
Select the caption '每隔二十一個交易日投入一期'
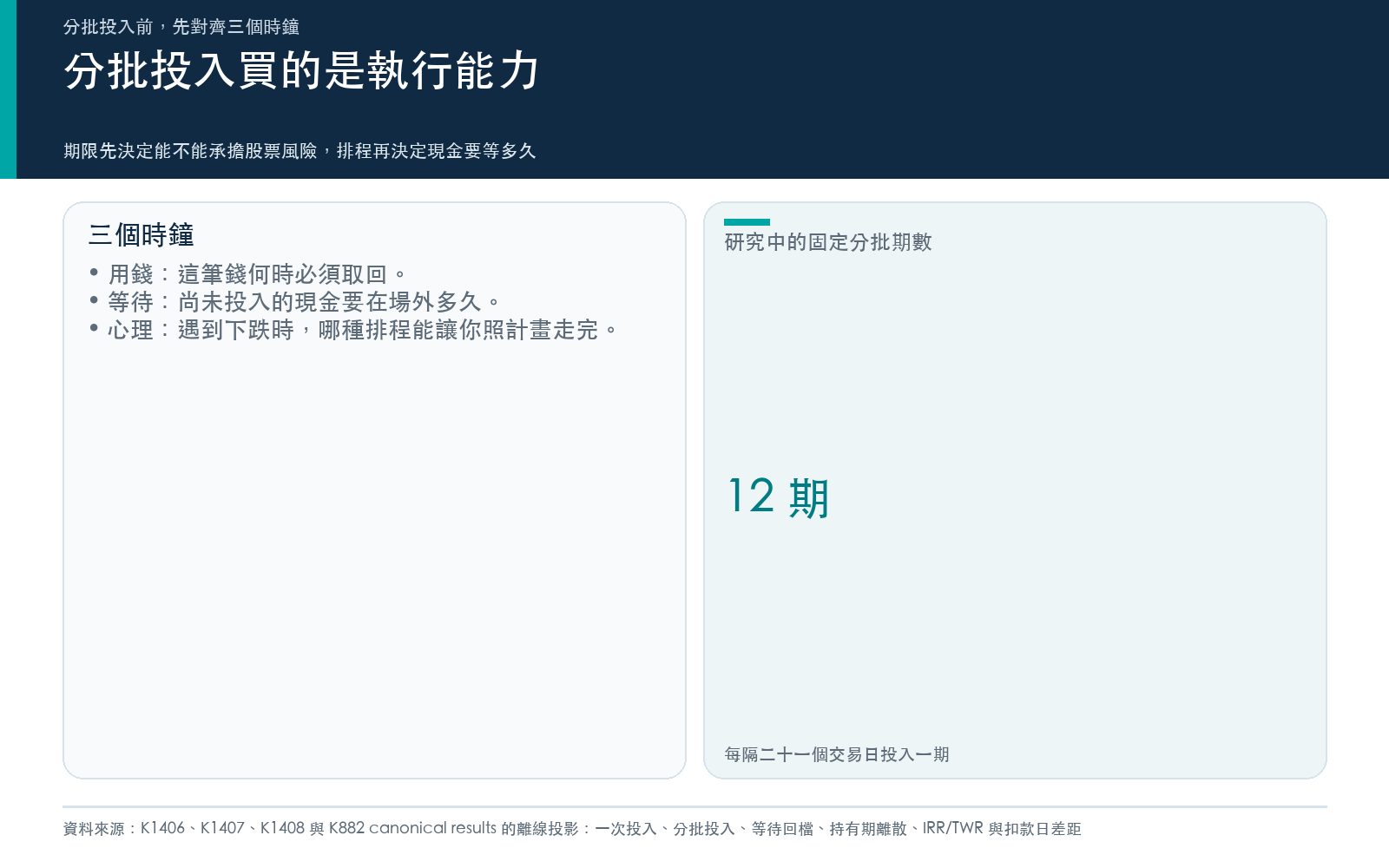tap(837, 754)
